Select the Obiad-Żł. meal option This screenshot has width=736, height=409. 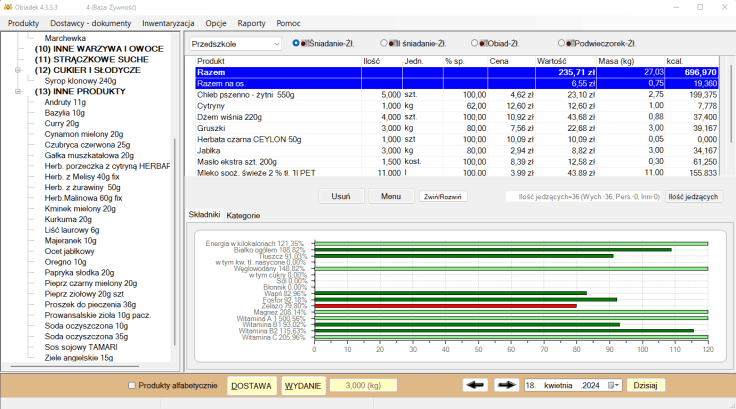476,43
